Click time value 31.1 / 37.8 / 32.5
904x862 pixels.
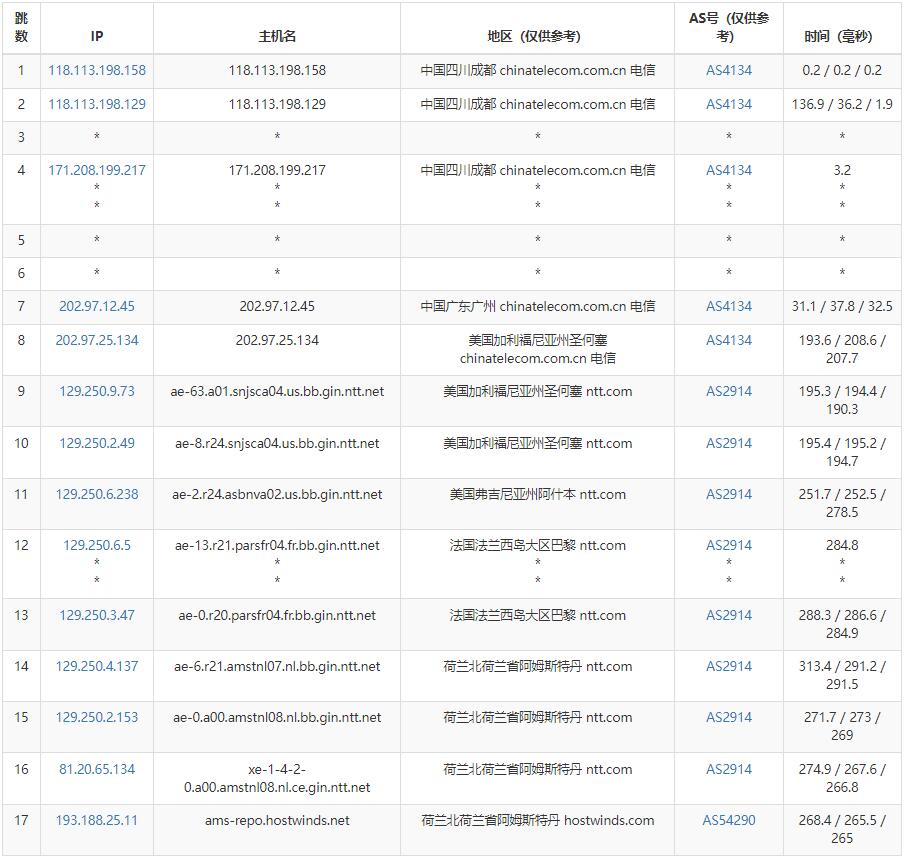pyautogui.click(x=842, y=306)
